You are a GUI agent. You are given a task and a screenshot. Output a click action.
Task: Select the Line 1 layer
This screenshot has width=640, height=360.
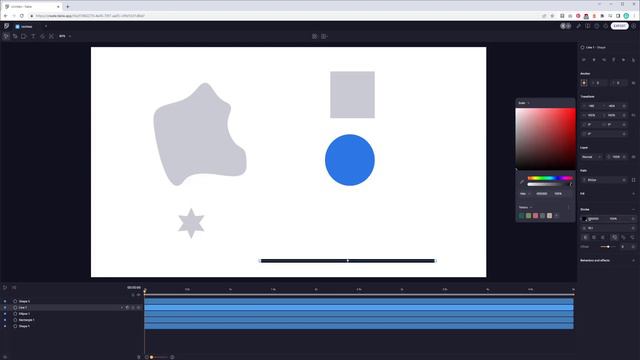(x=23, y=307)
